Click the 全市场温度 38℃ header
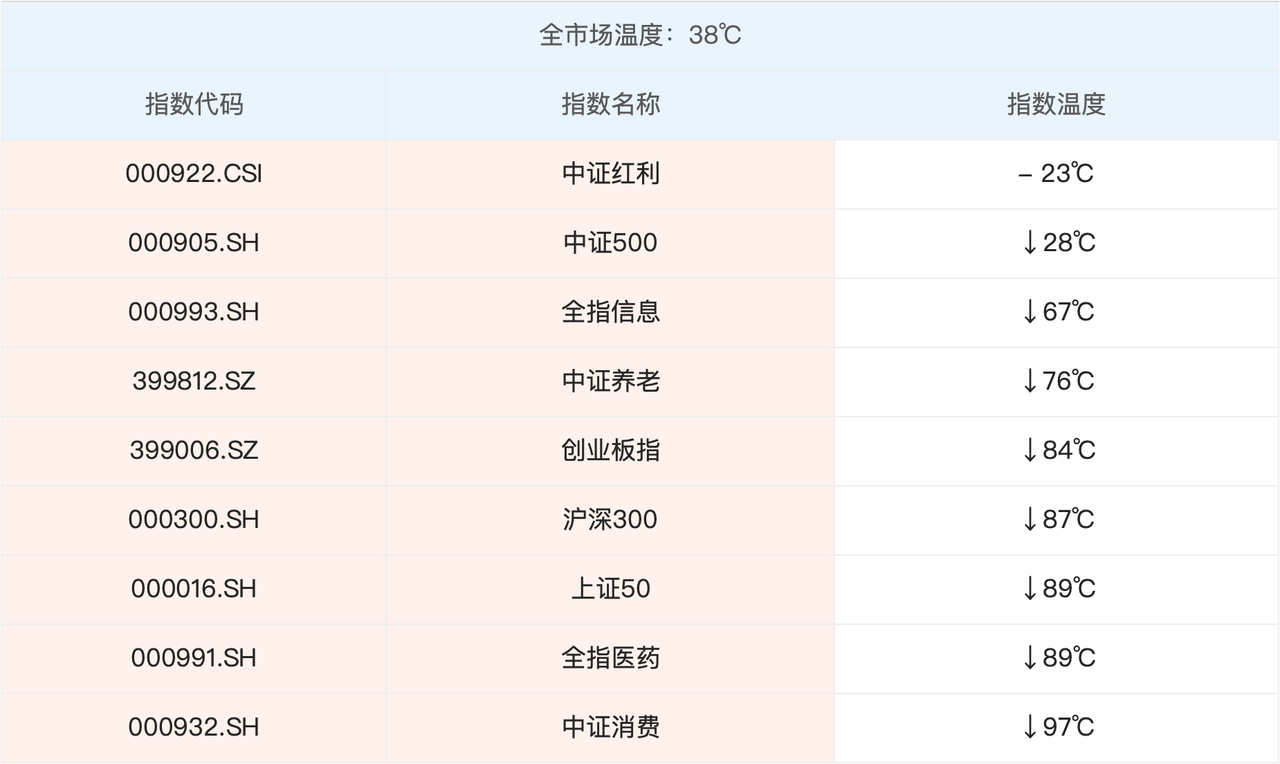Screen dimensions: 1280x764 coord(640,36)
